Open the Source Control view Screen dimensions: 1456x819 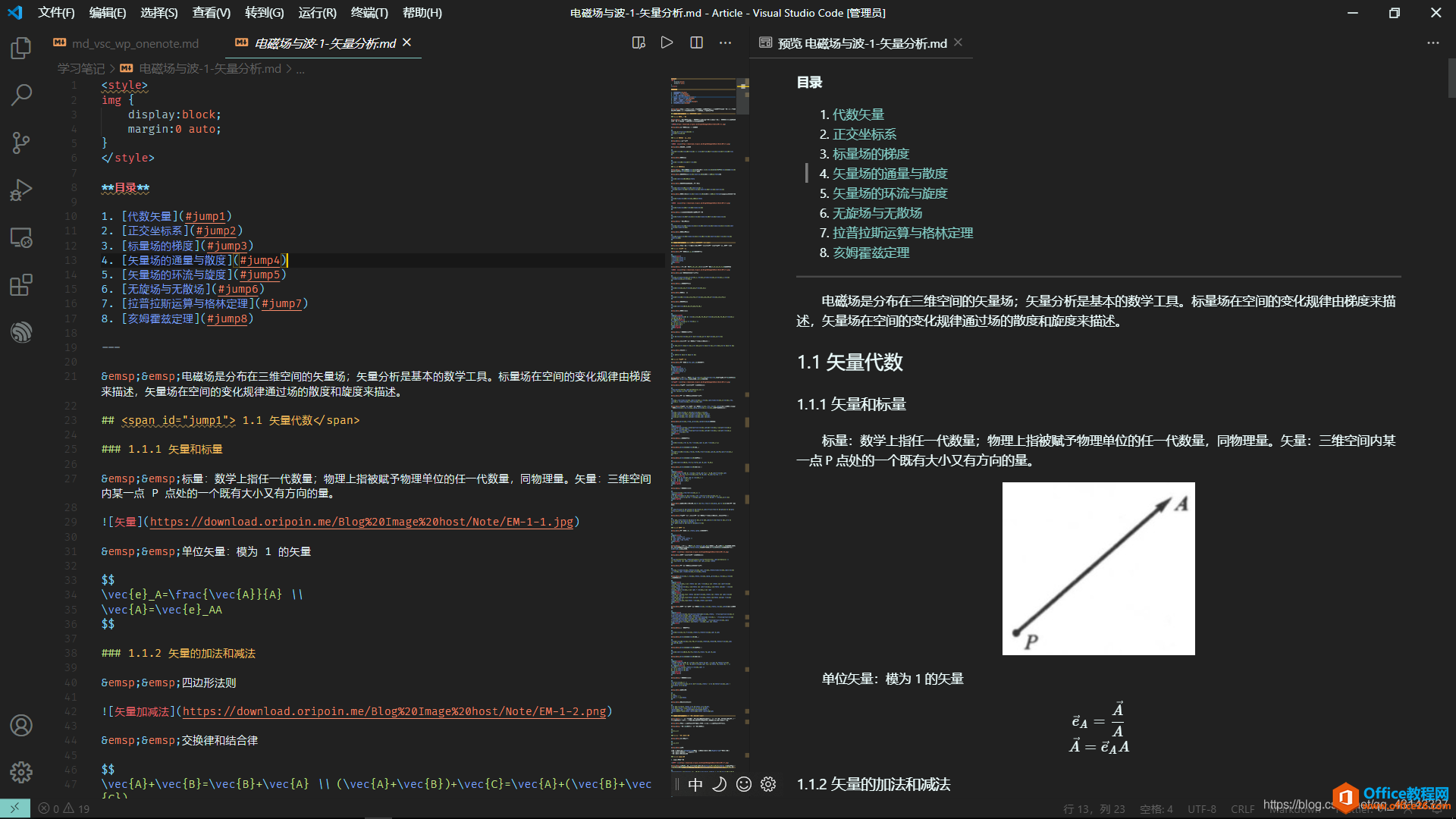coord(21,143)
